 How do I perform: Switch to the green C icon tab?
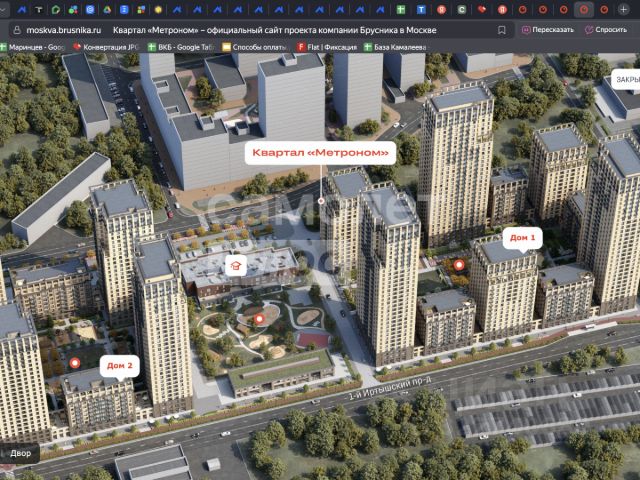pos(462,9)
